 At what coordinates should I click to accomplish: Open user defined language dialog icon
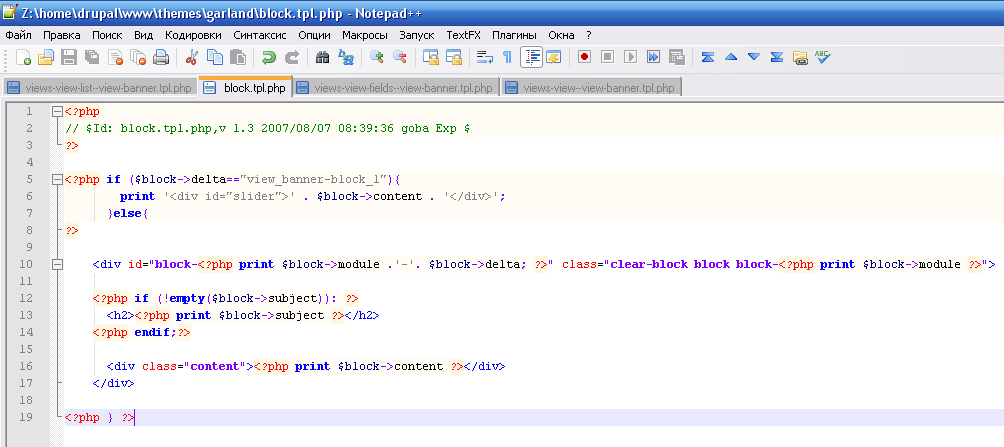click(x=553, y=58)
